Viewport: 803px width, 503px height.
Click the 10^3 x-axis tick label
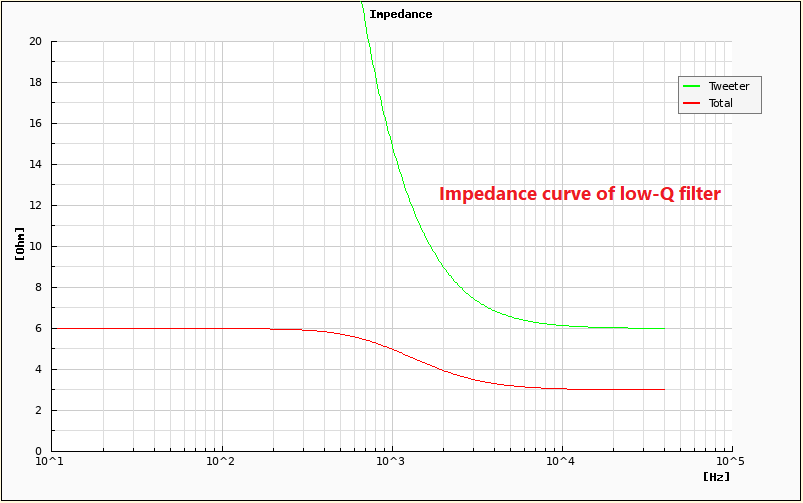[x=389, y=461]
